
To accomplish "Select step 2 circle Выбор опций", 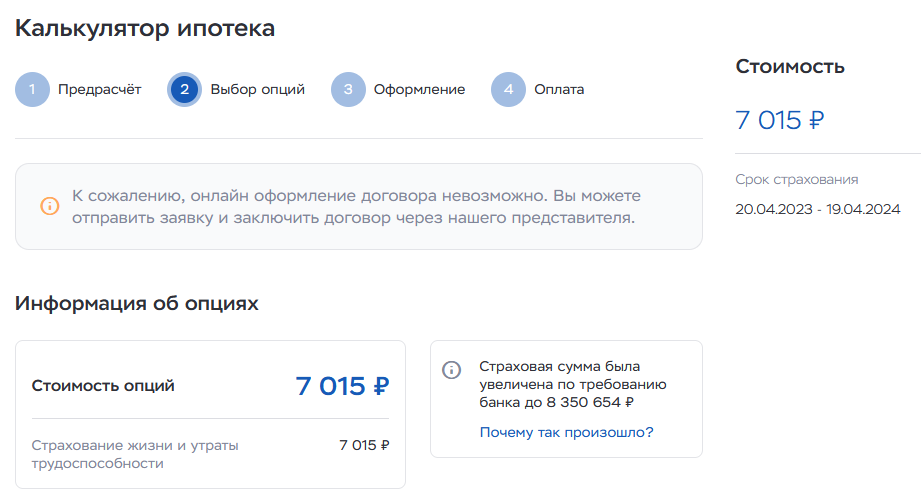I will pos(184,89).
